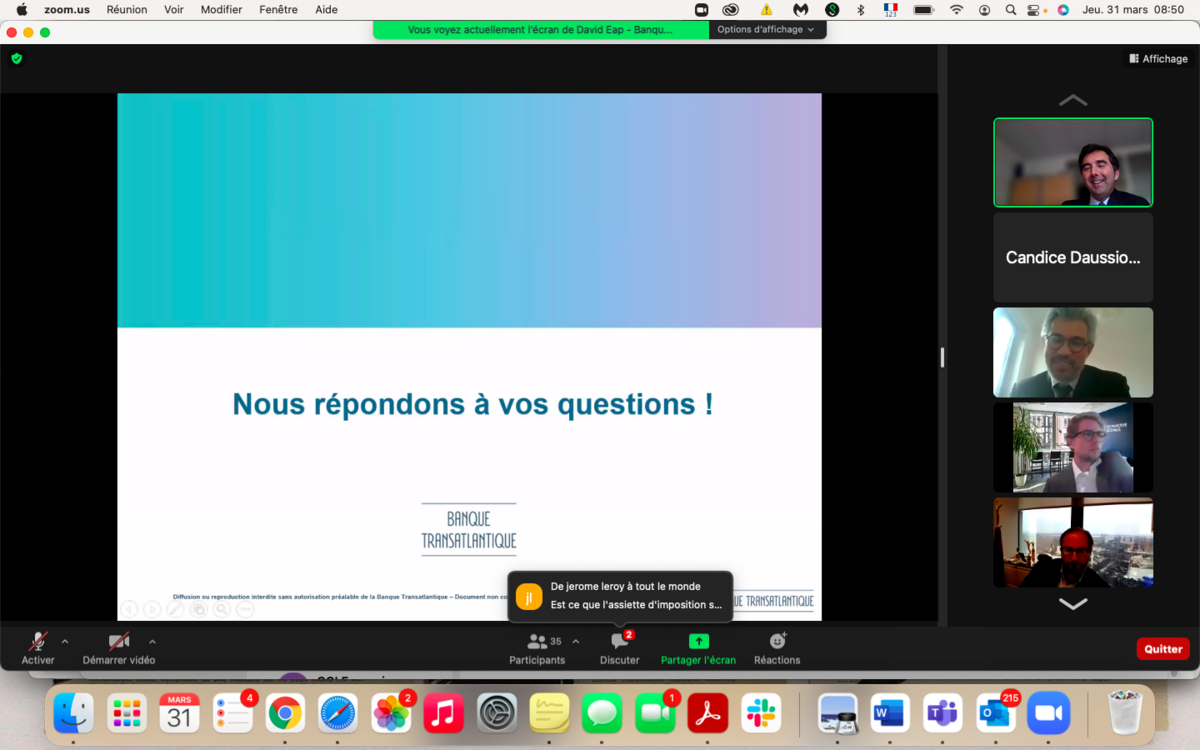Open the Options d'affichage dropdown

(x=766, y=30)
